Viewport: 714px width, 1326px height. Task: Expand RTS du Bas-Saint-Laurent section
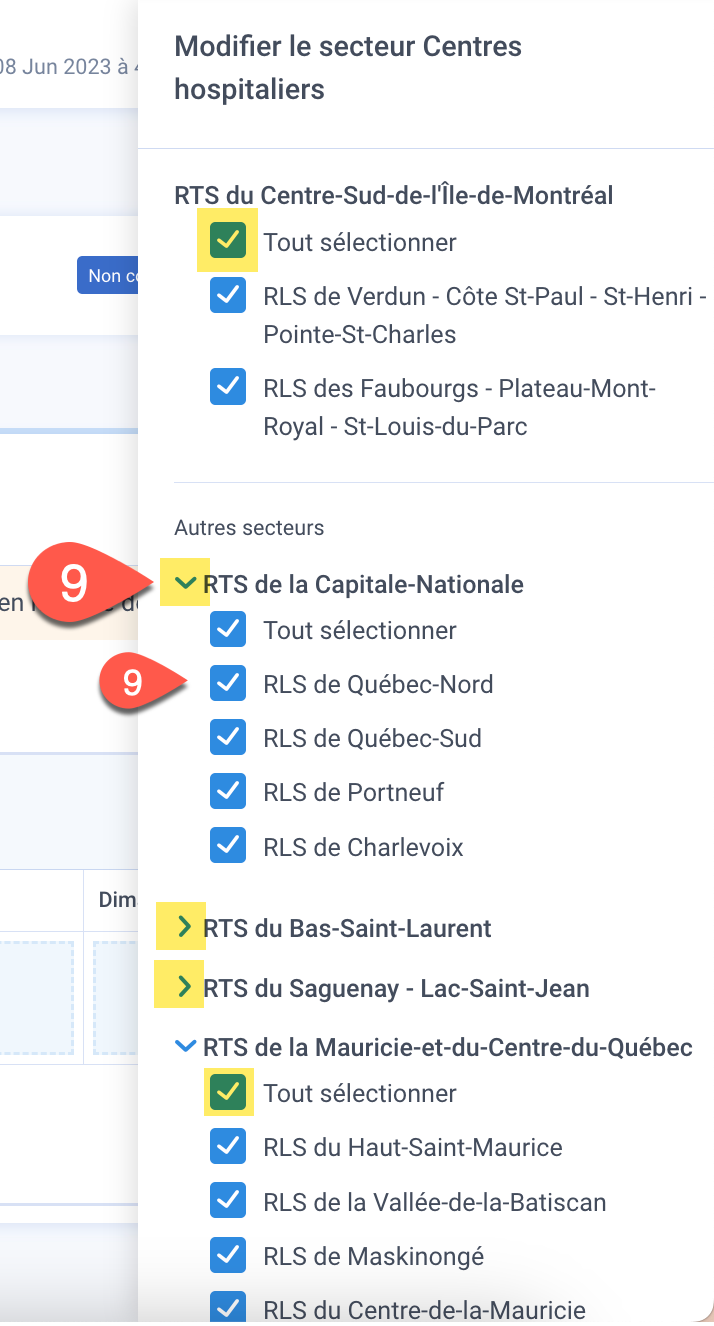coord(184,928)
